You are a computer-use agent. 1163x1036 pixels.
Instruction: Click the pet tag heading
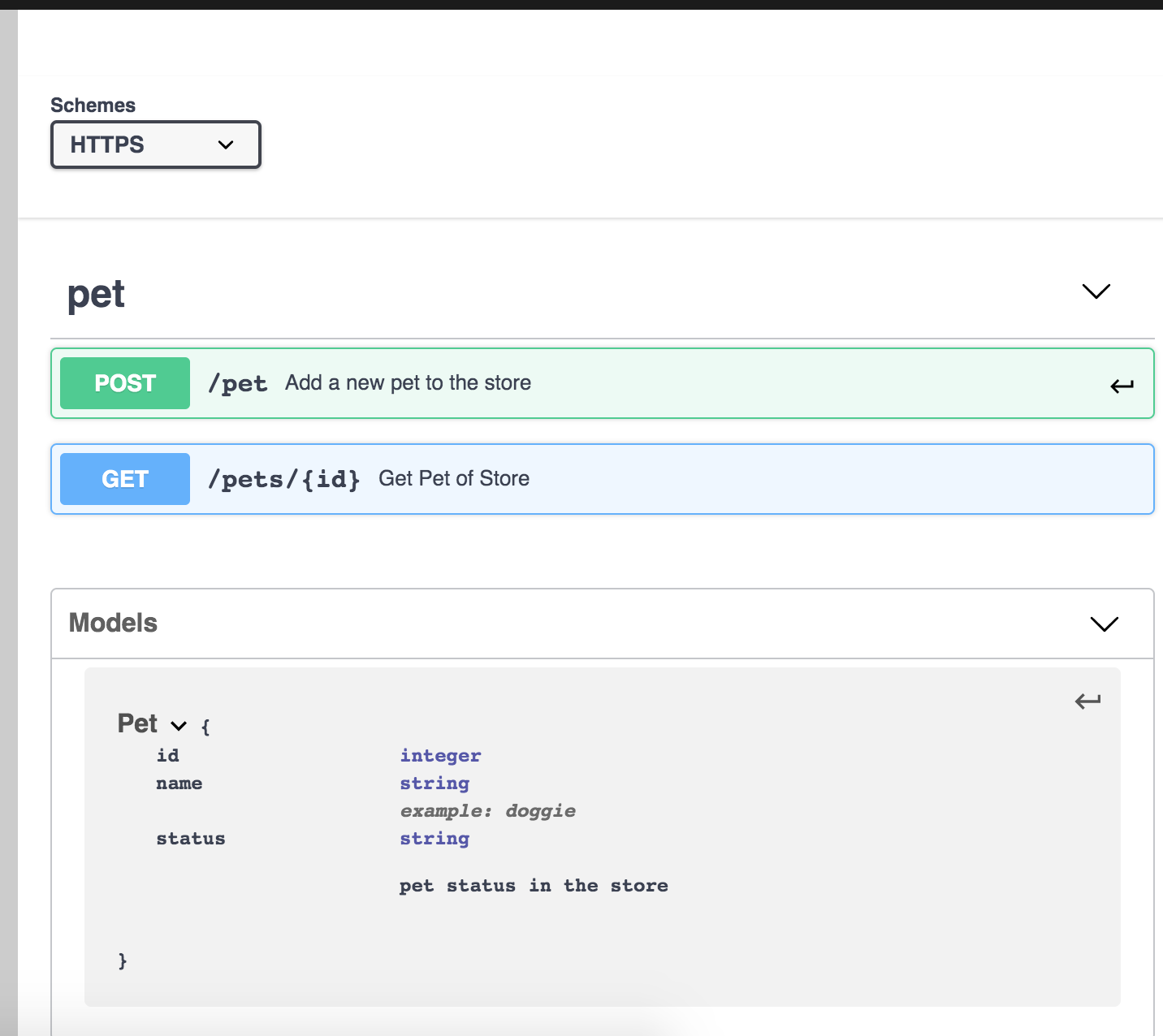[96, 294]
